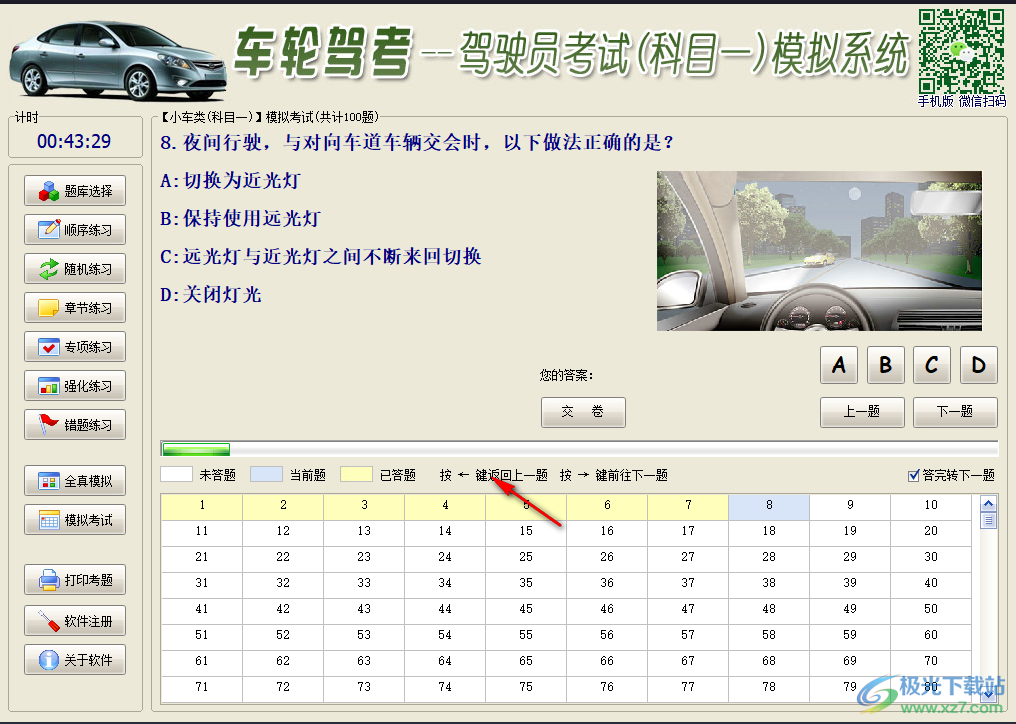The height and width of the screenshot is (724, 1016).
Task: Click the 专项练习 checkmark icon
Action: [x=49, y=347]
